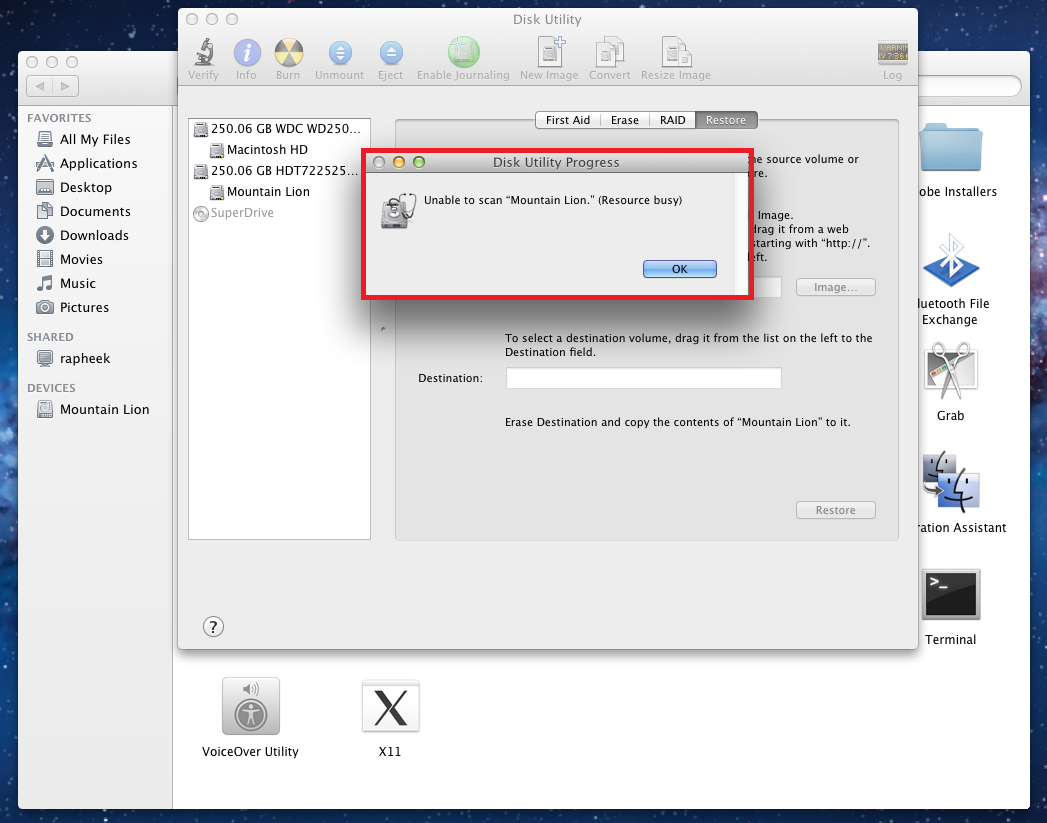Click the Resize Image toolbar icon
Viewport: 1047px width, 823px height.
point(676,52)
